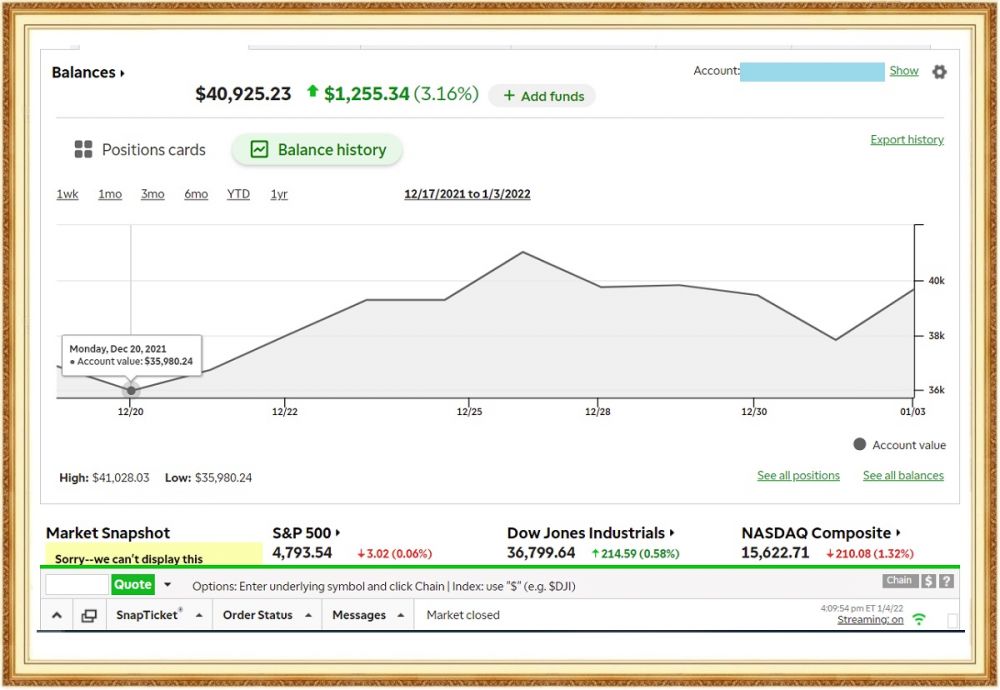
Task: Open help question mark icon
Action: [946, 581]
